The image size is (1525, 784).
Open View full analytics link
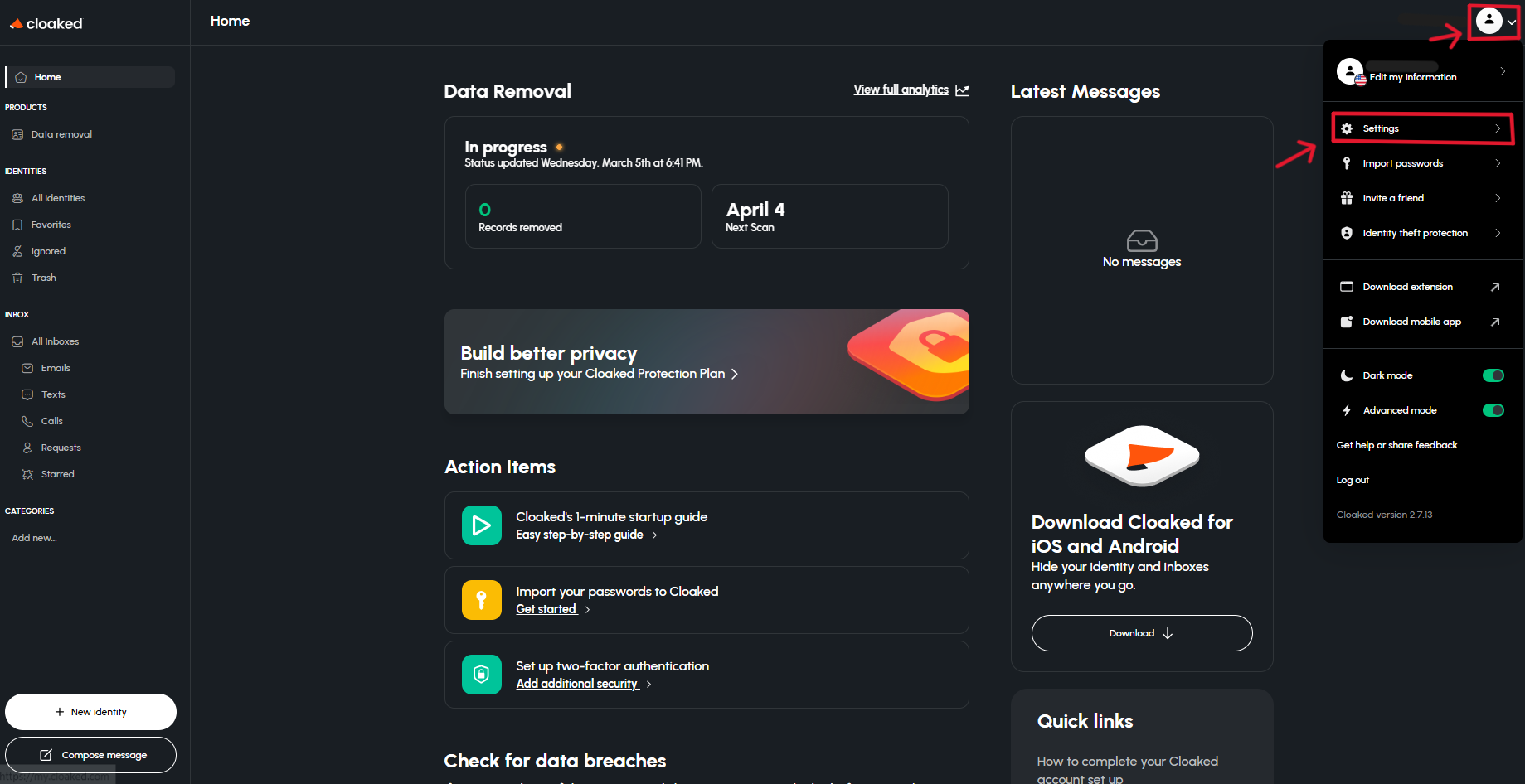coord(901,90)
